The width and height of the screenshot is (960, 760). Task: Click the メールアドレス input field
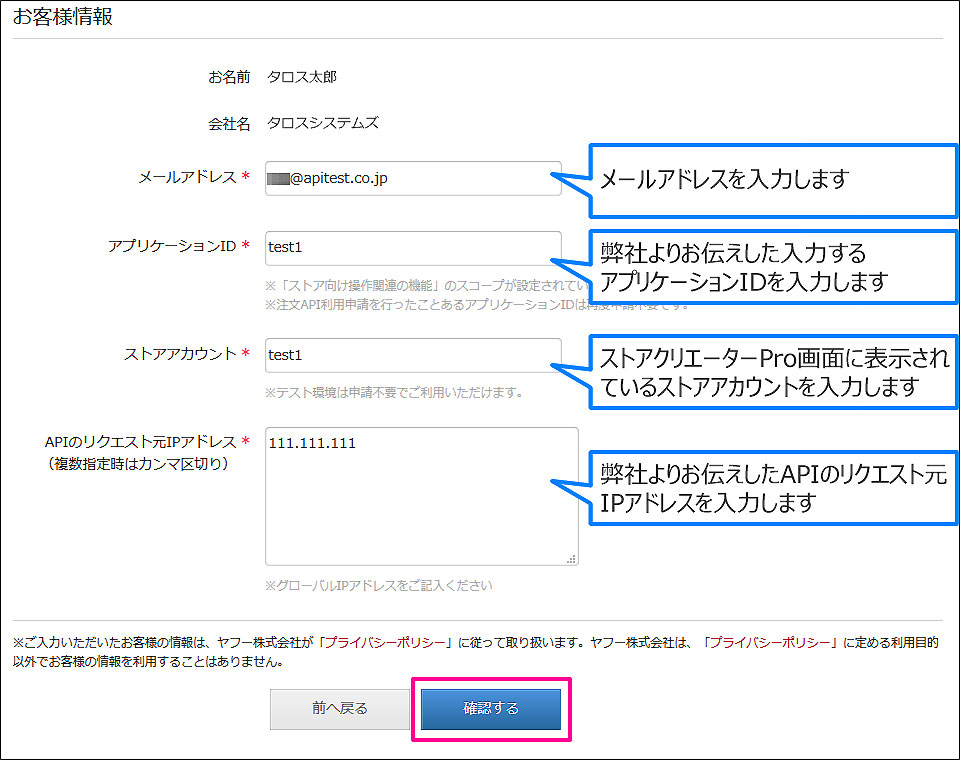click(x=412, y=178)
